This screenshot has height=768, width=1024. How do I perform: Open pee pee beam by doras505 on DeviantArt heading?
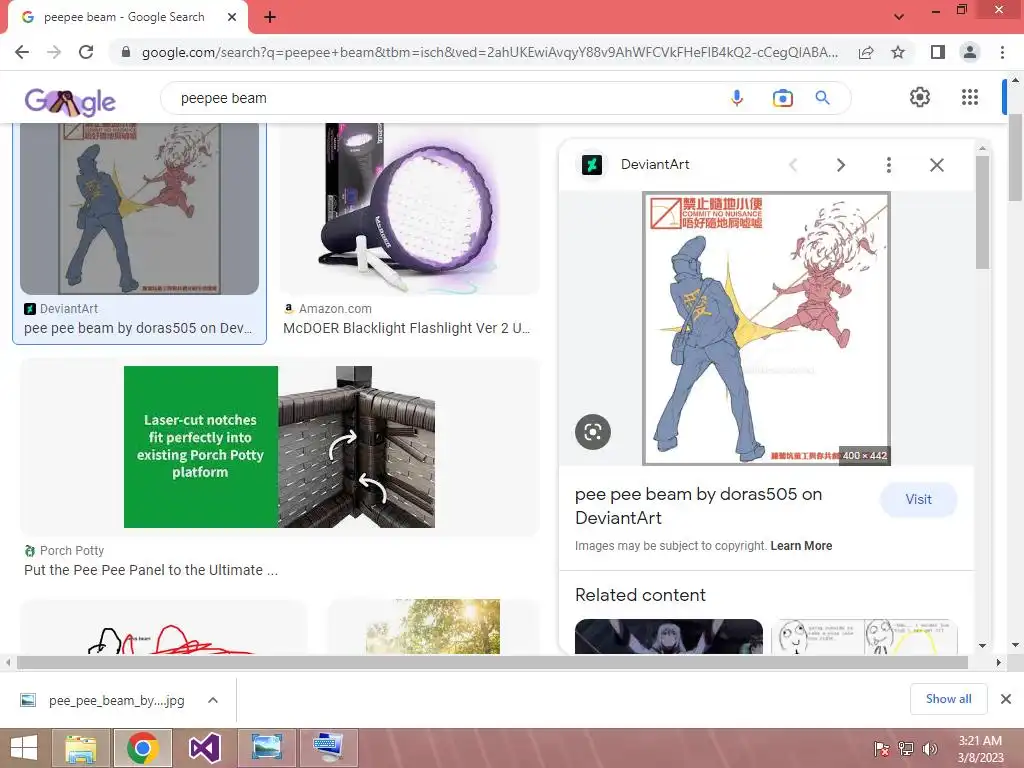click(698, 506)
